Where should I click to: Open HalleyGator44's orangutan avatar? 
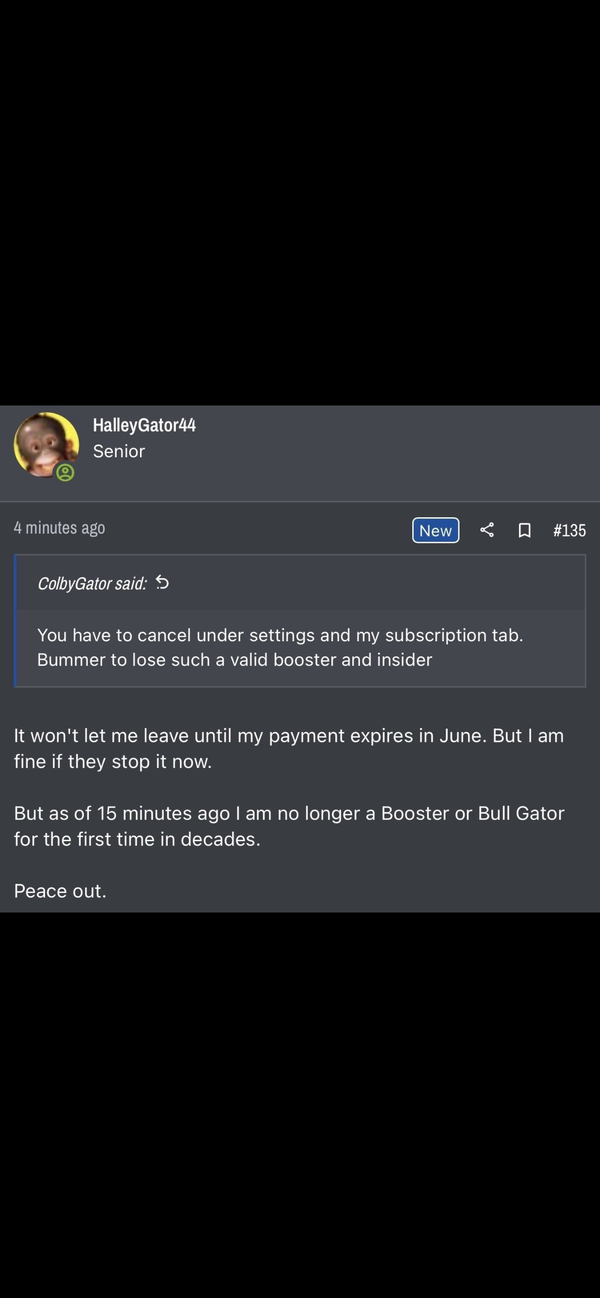coord(45,443)
